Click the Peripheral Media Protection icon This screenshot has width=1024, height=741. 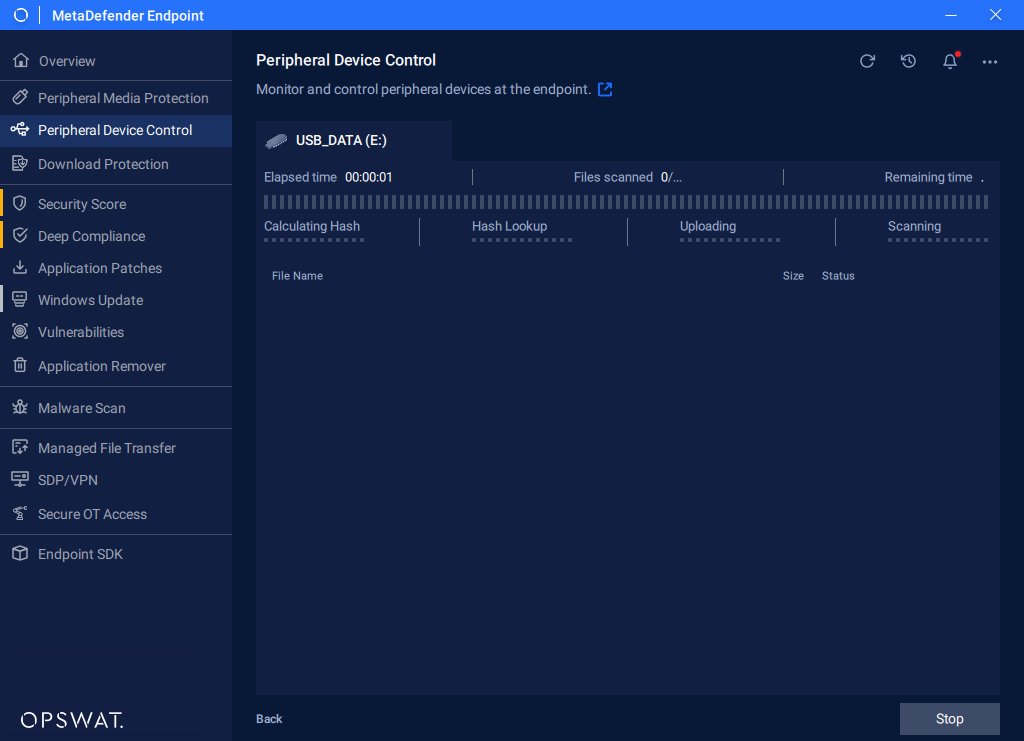(20, 98)
